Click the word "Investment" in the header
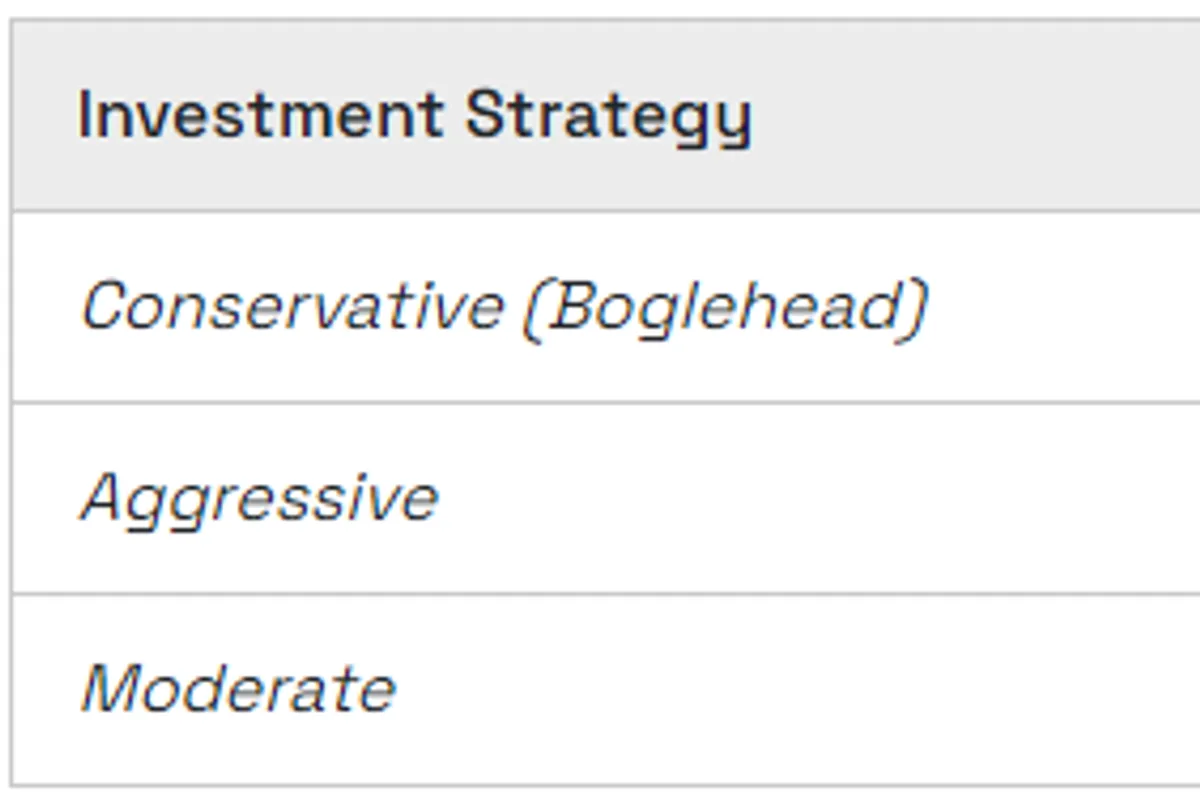1200x800 pixels. click(260, 115)
